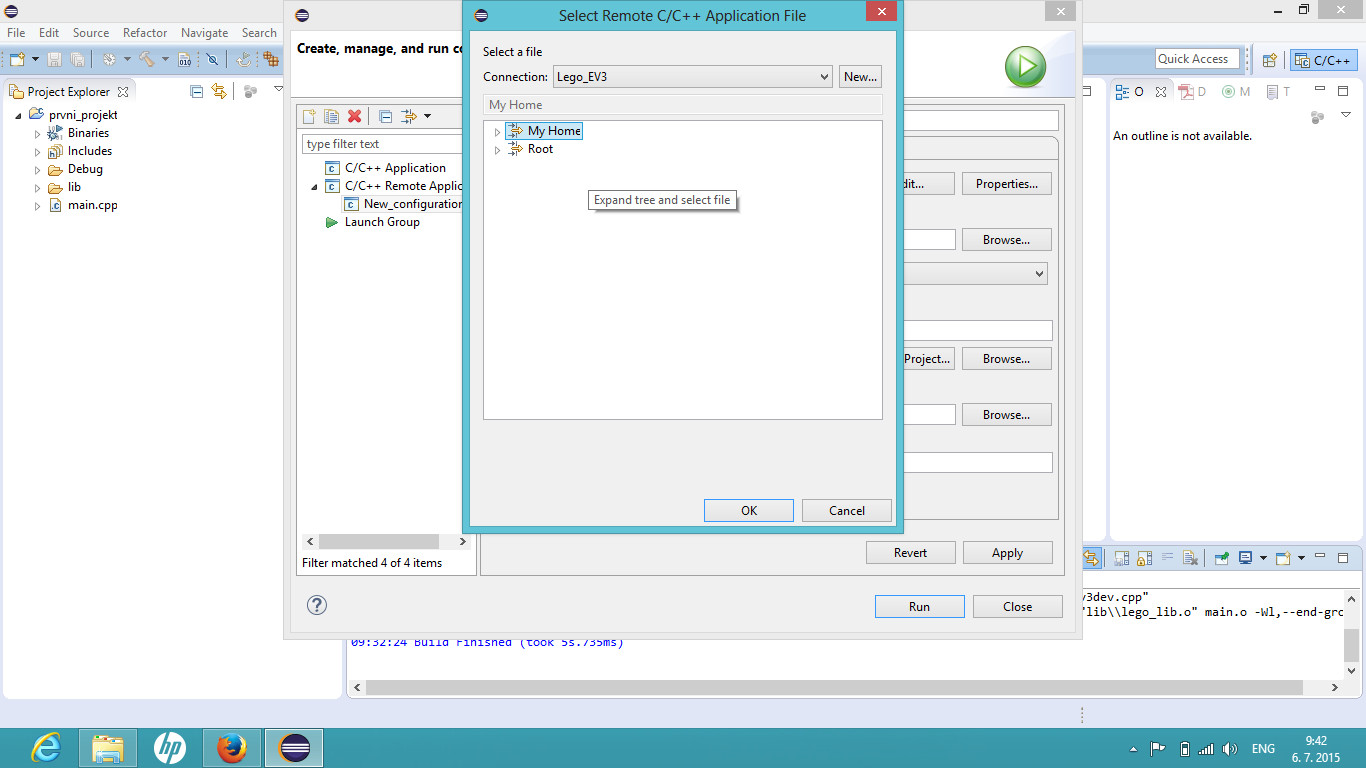This screenshot has width=1366, height=768.
Task: Click the green Run icon in dialog header
Action: pos(1025,68)
